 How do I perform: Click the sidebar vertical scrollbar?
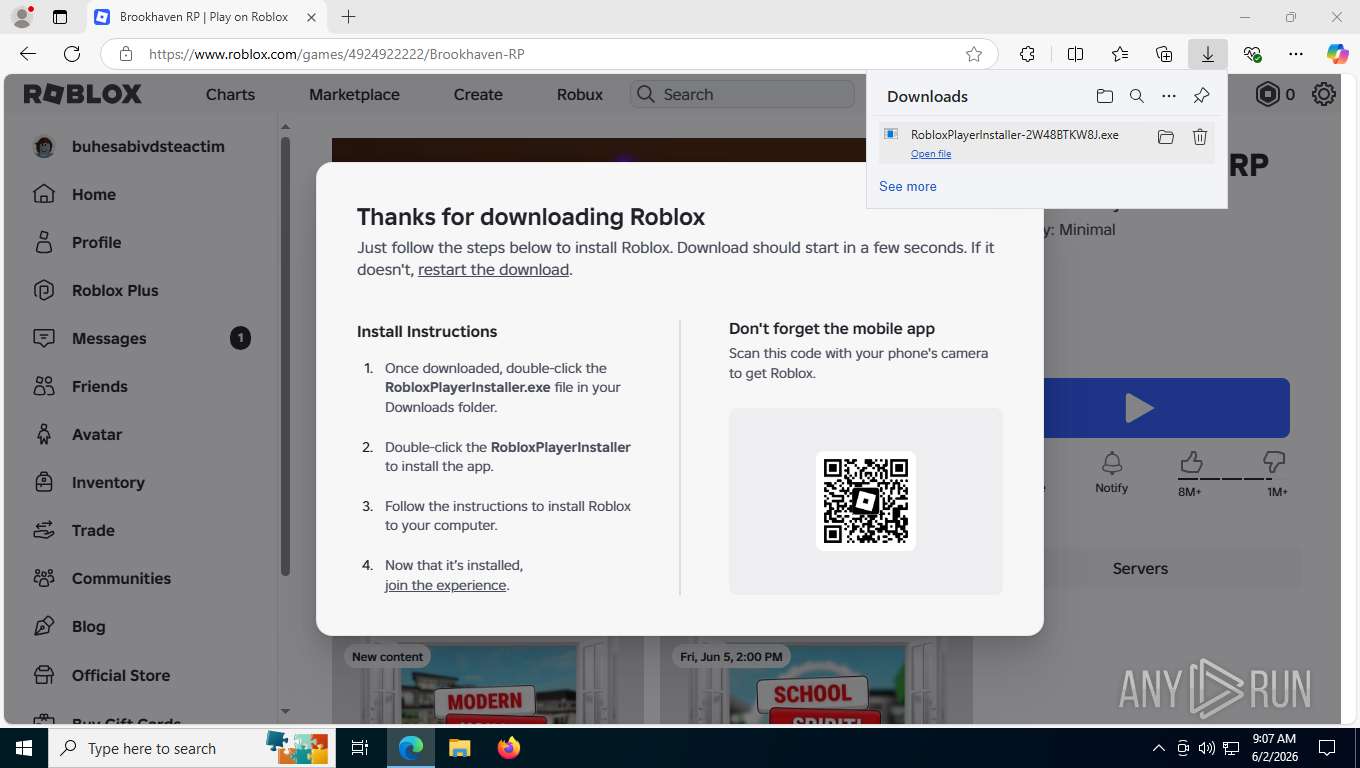[285, 355]
